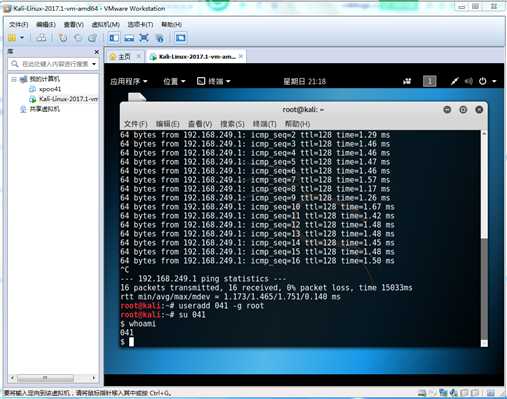Screen dimensions: 507x399
Task: Click the '192.168.249.1 ping statistics' line
Action: point(203,279)
